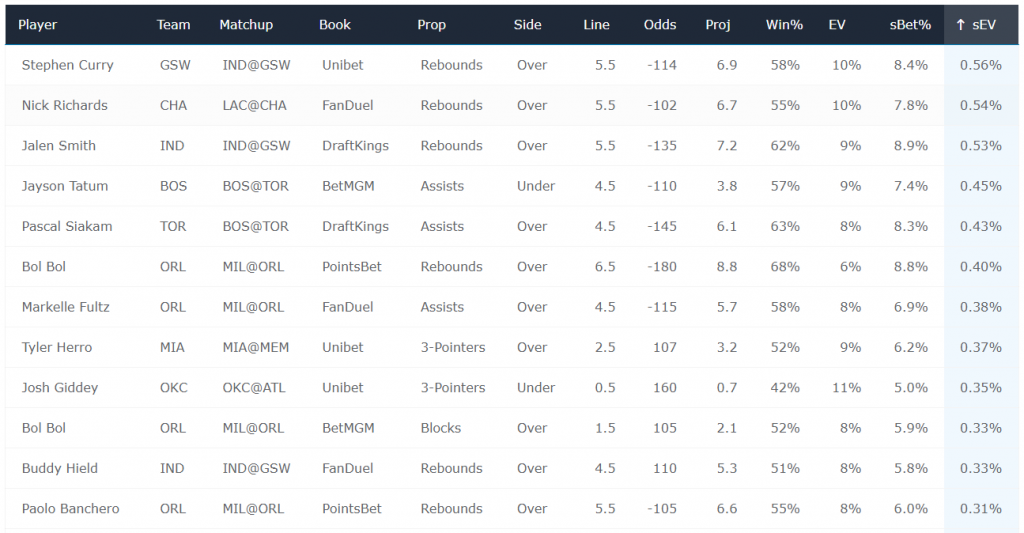1024x533 pixels.
Task: Click the Jayson Tatum player name
Action: tap(64, 186)
